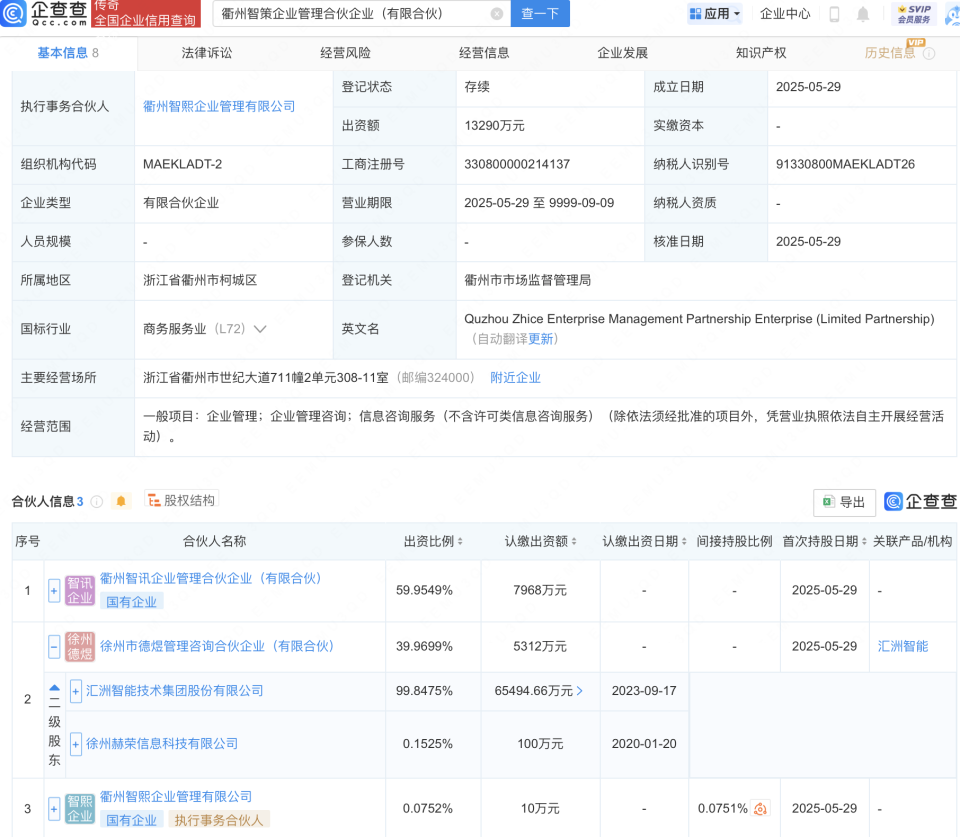Open the notification bell in the header

[863, 14]
